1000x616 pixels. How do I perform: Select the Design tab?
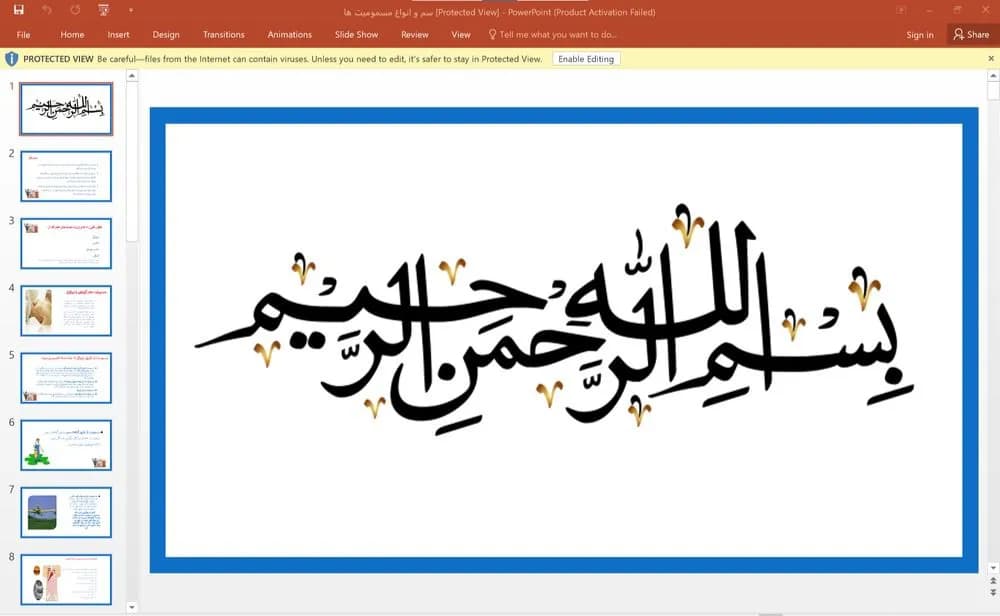[166, 34]
